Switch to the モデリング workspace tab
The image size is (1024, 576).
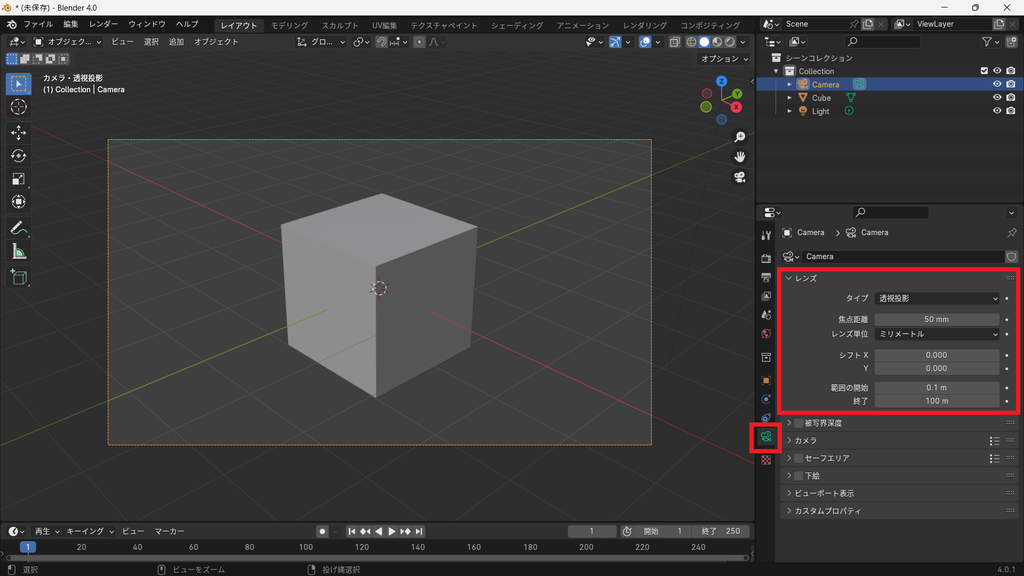289,25
